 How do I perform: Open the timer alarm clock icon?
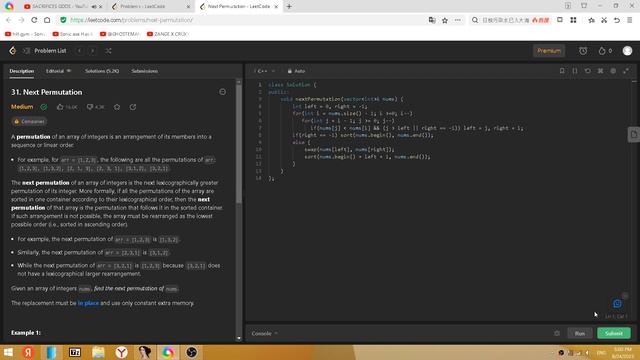click(583, 51)
